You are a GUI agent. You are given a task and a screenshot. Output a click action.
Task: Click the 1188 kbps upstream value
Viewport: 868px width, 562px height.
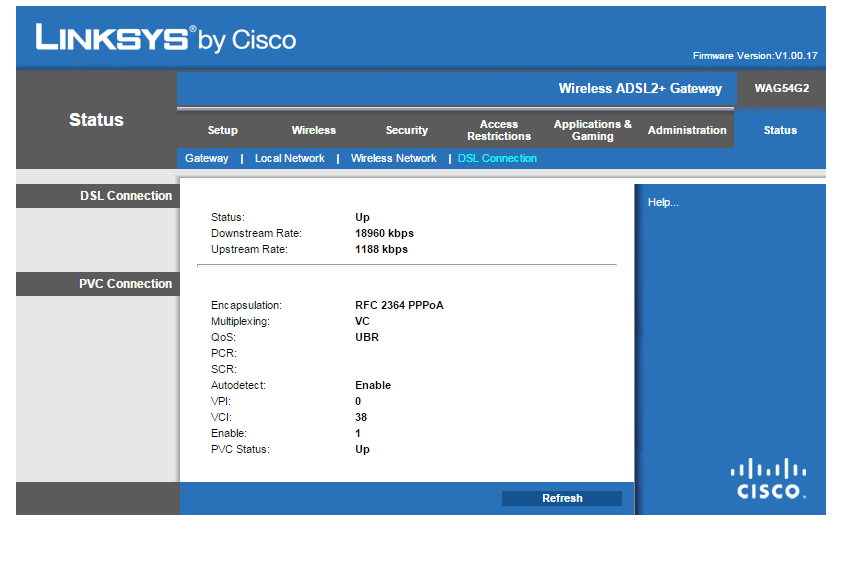[x=381, y=250]
